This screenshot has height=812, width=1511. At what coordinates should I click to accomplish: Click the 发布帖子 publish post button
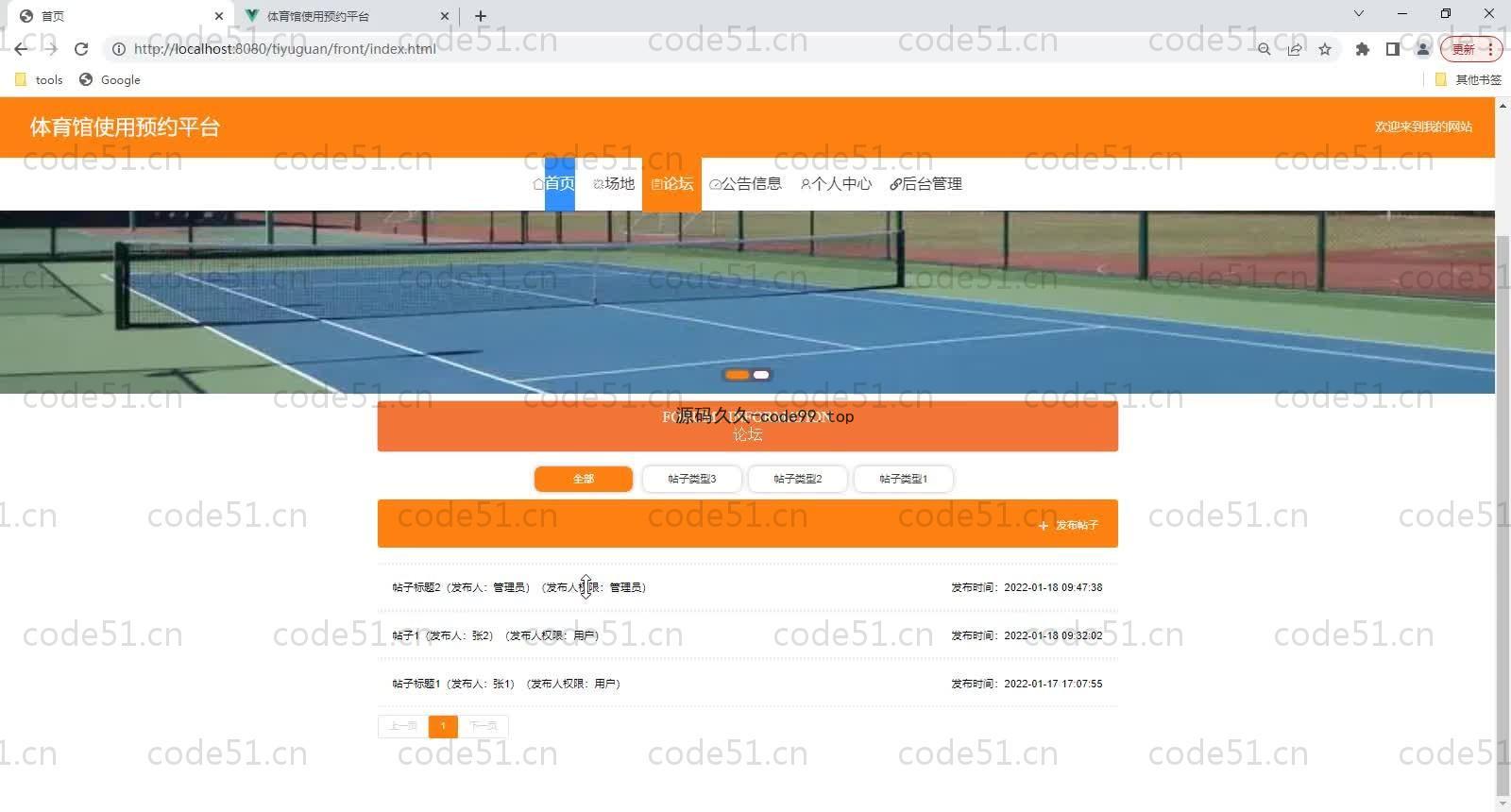coord(1068,525)
